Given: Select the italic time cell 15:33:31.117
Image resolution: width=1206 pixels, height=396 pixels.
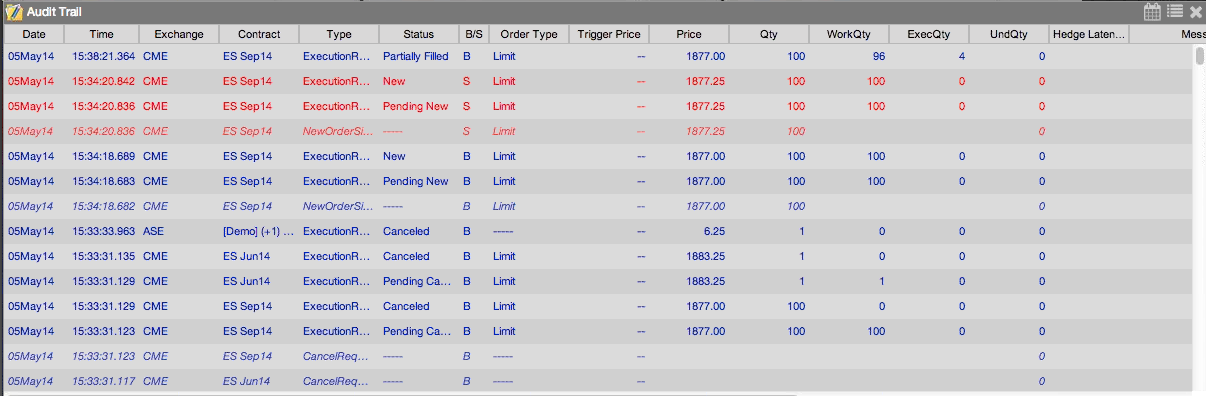Looking at the screenshot, I should pos(104,381).
